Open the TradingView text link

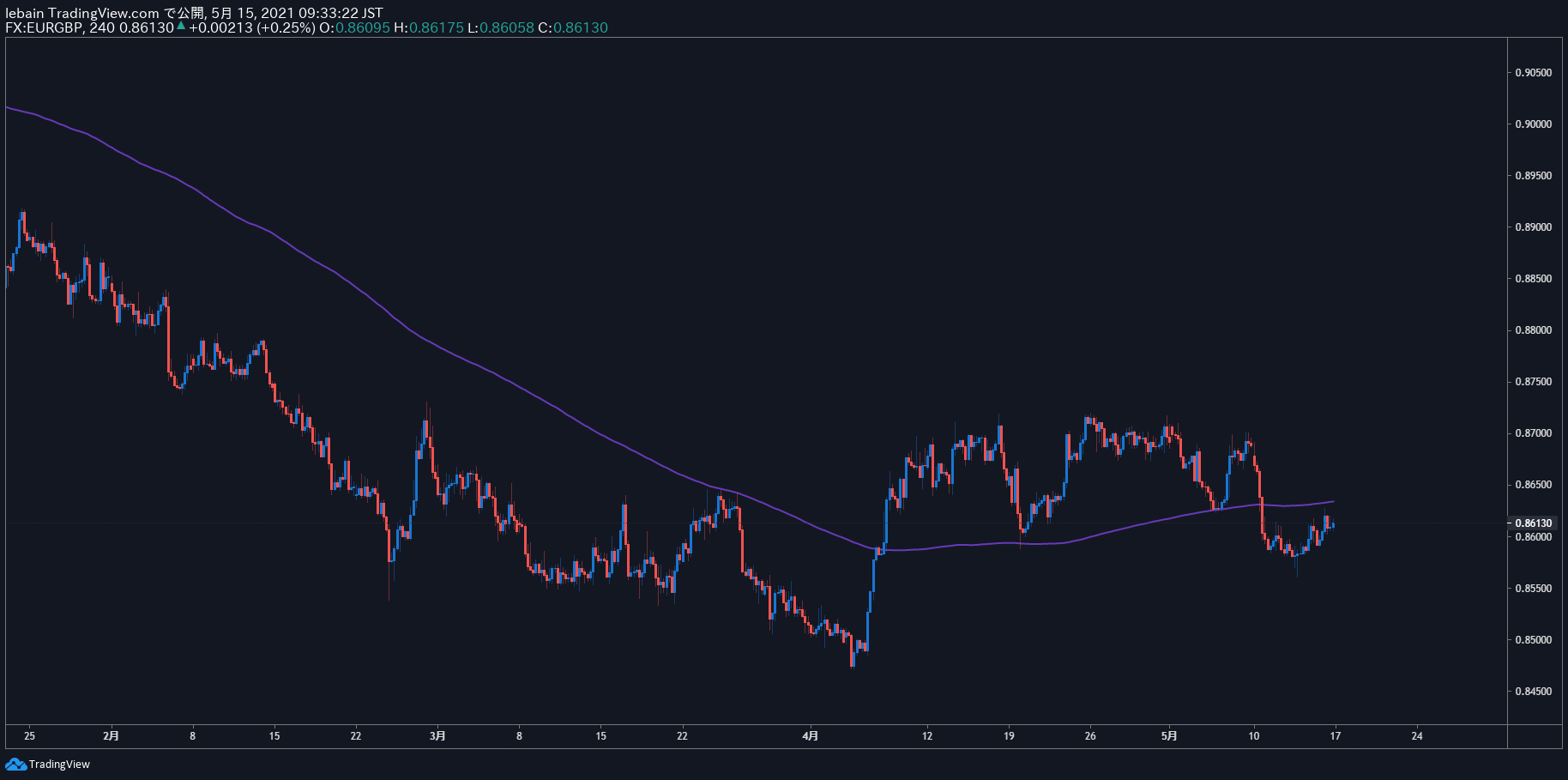pyautogui.click(x=59, y=765)
